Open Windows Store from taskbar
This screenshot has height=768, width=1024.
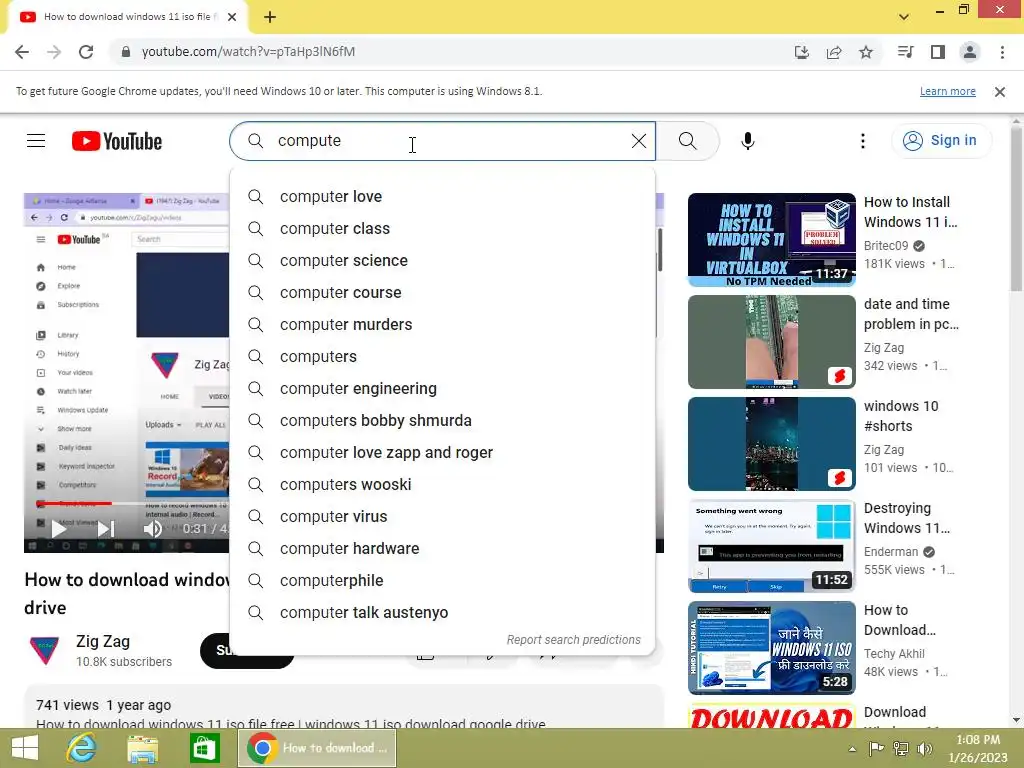[x=204, y=748]
